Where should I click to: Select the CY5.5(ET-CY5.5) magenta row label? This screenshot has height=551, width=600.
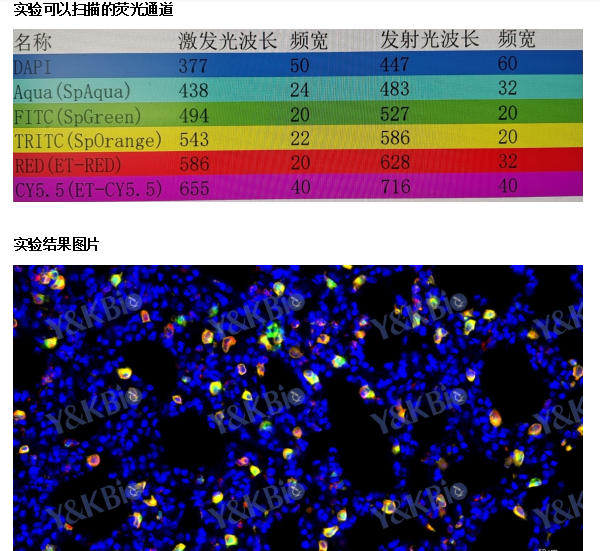(88, 187)
